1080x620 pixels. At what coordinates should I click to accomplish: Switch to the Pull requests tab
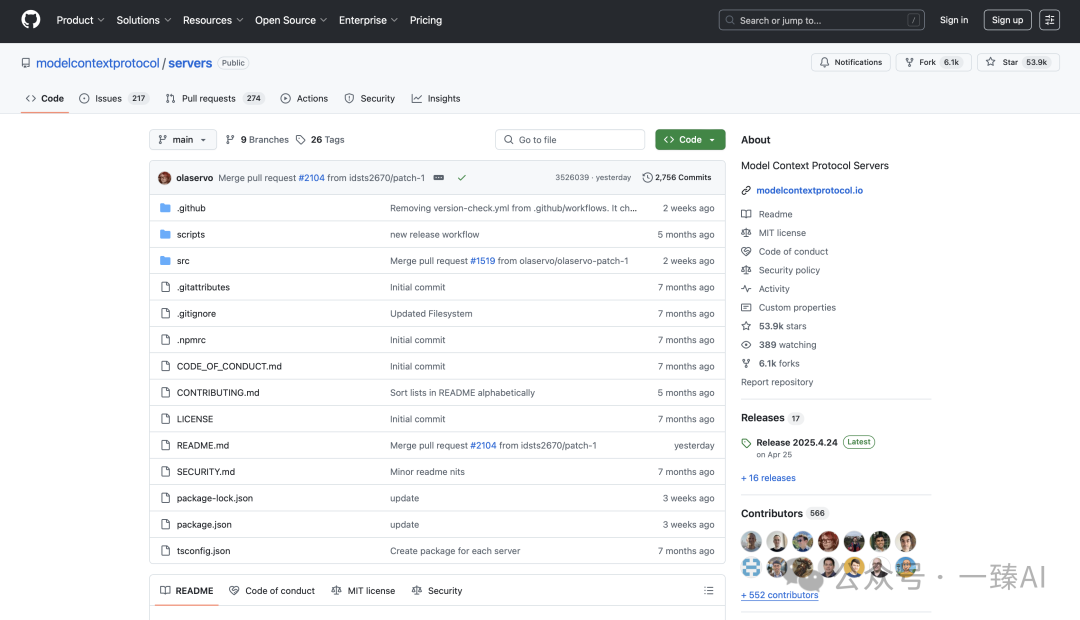coord(214,99)
